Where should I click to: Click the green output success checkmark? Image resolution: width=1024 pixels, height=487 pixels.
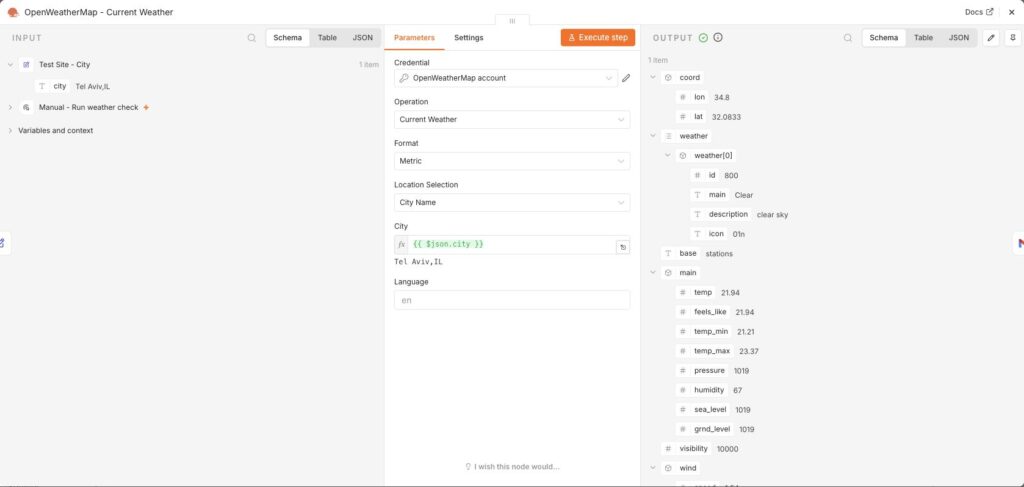703,38
